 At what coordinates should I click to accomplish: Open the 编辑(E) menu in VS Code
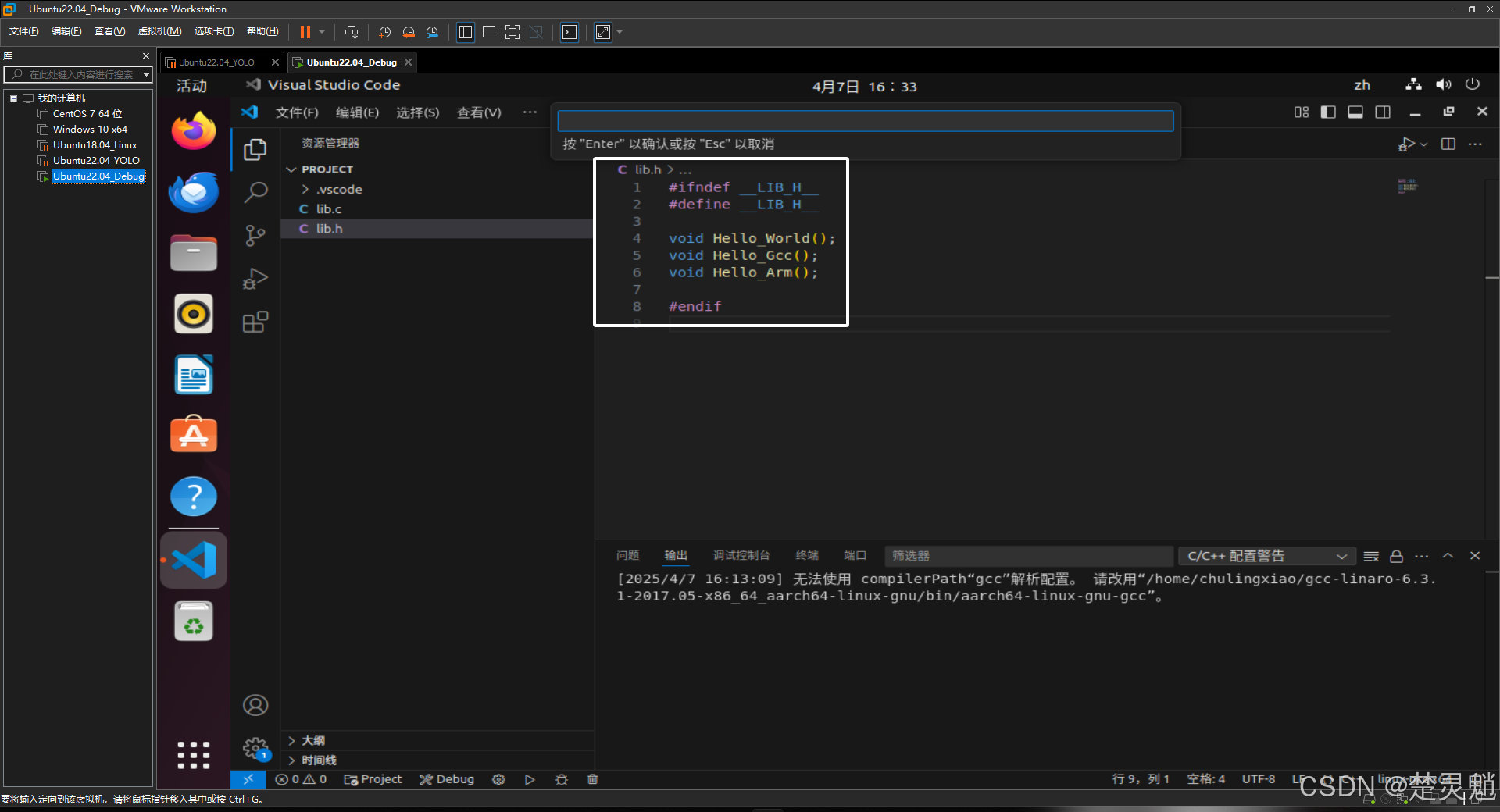(357, 112)
